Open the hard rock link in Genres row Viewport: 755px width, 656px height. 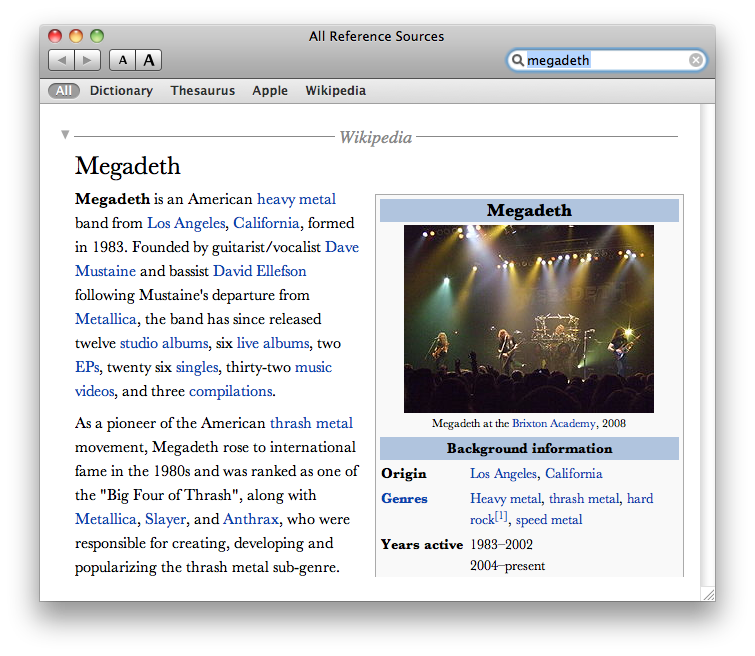coord(640,499)
